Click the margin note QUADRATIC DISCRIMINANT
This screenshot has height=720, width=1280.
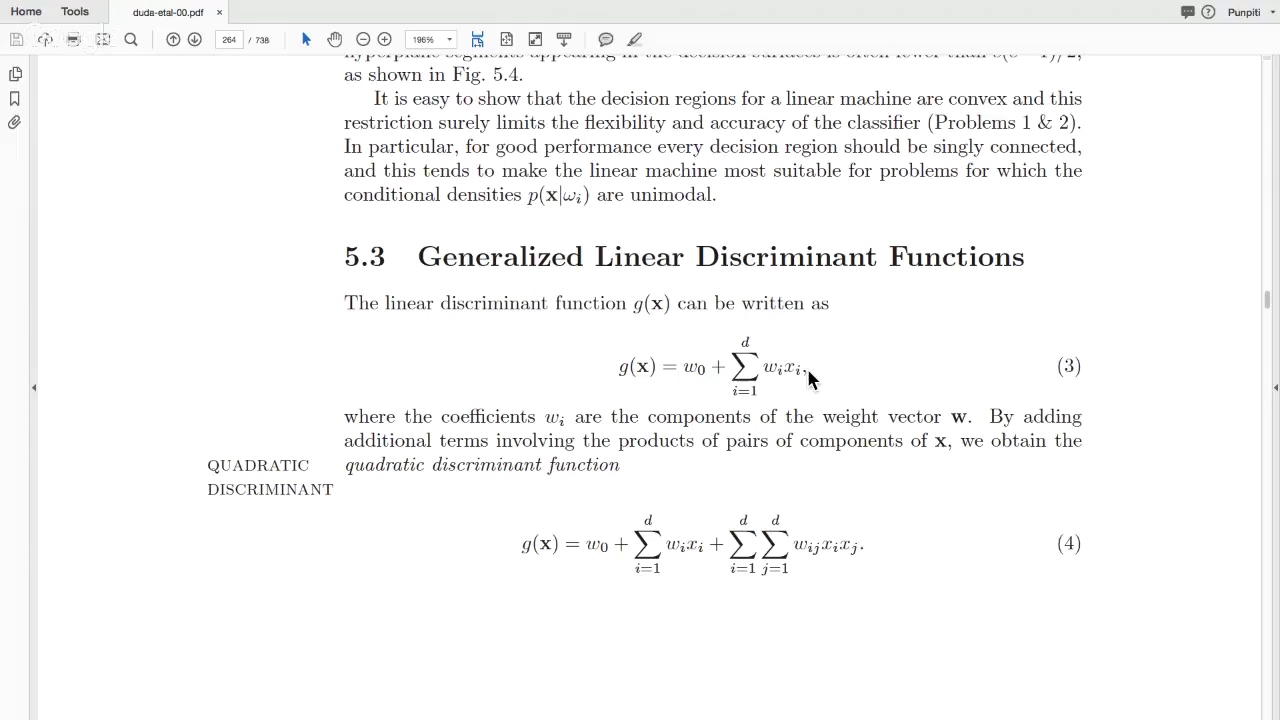coord(270,477)
